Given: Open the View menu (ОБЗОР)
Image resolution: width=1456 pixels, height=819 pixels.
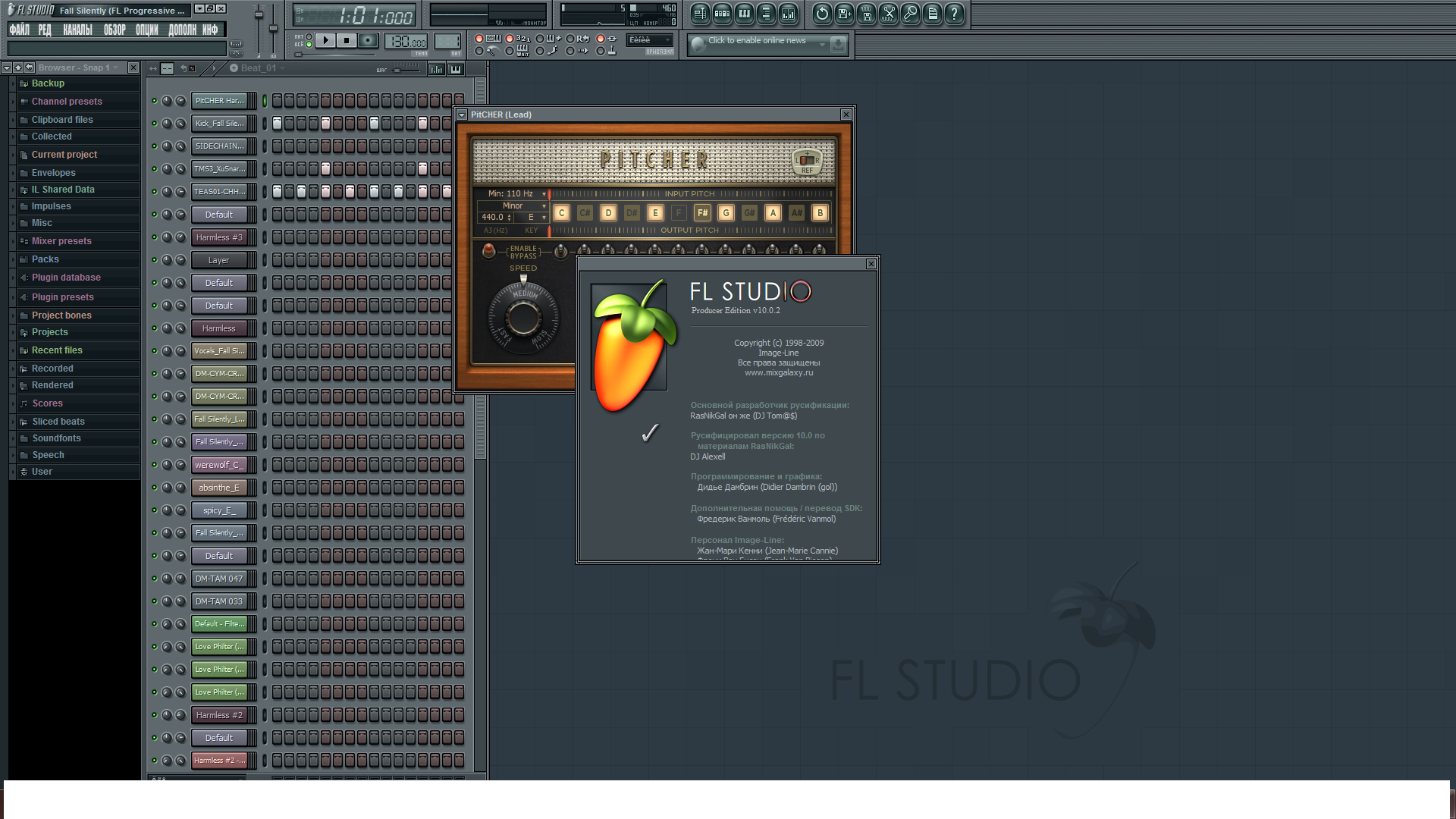Looking at the screenshot, I should [115, 30].
